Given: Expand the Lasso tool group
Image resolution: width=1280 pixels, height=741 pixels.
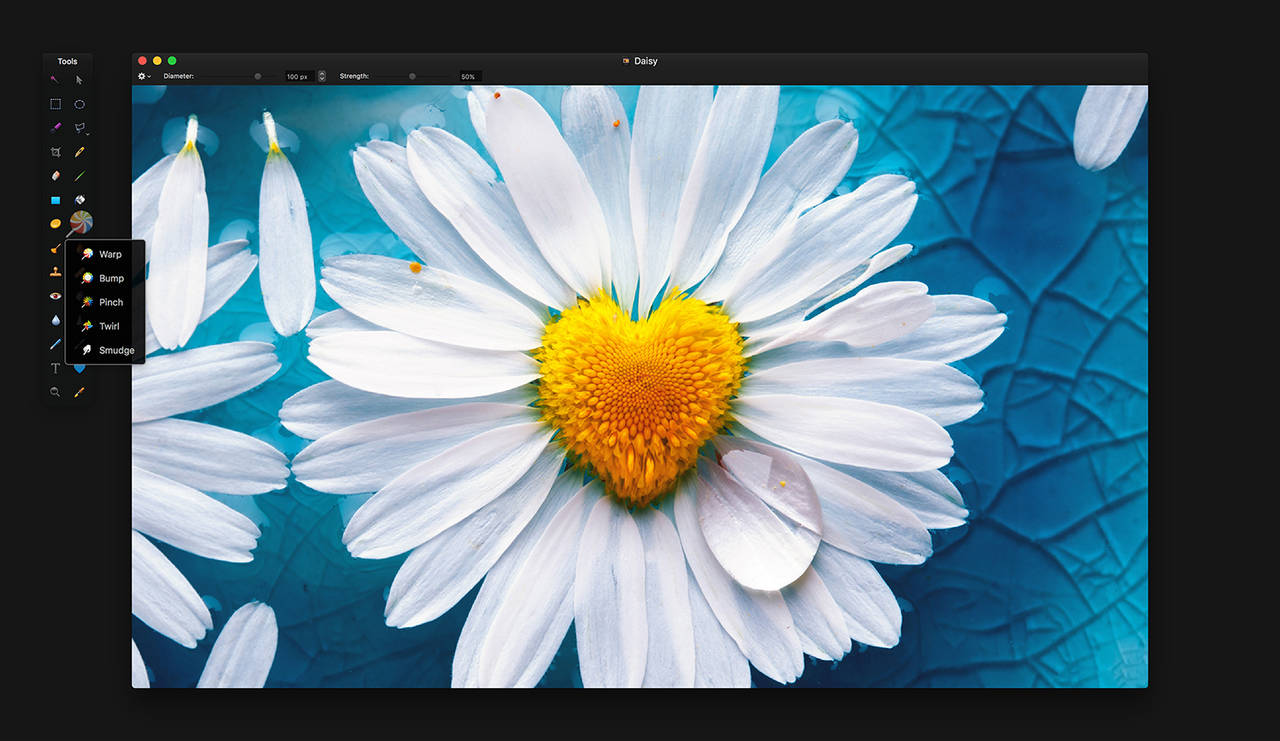Looking at the screenshot, I should point(81,128).
